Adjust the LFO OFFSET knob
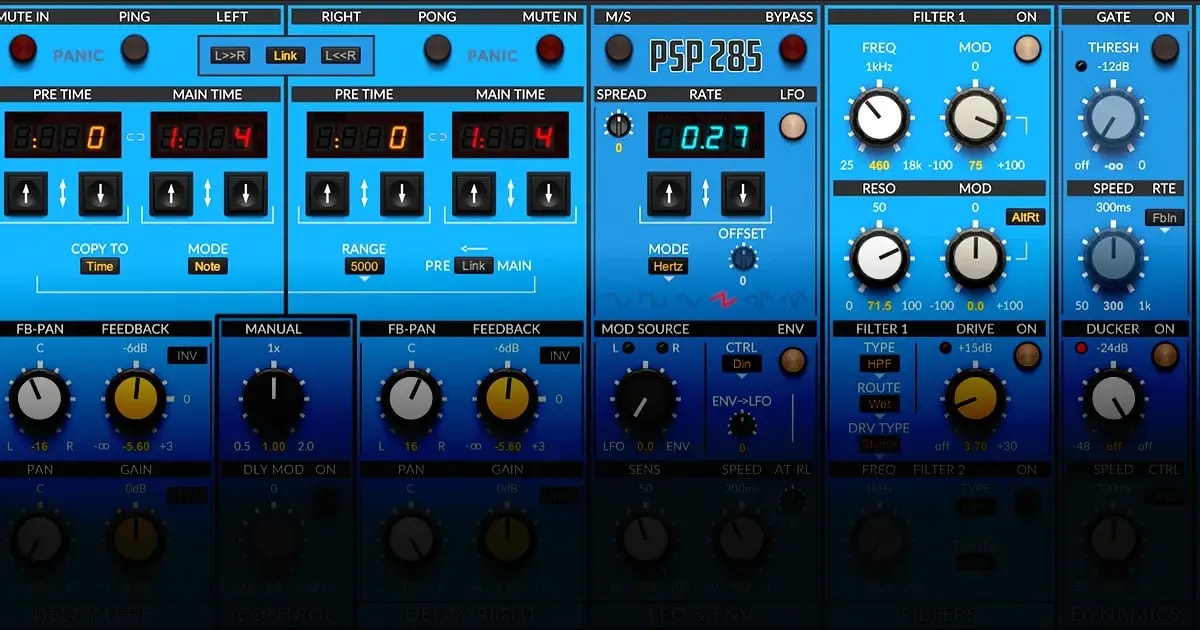1200x630 pixels. click(742, 258)
